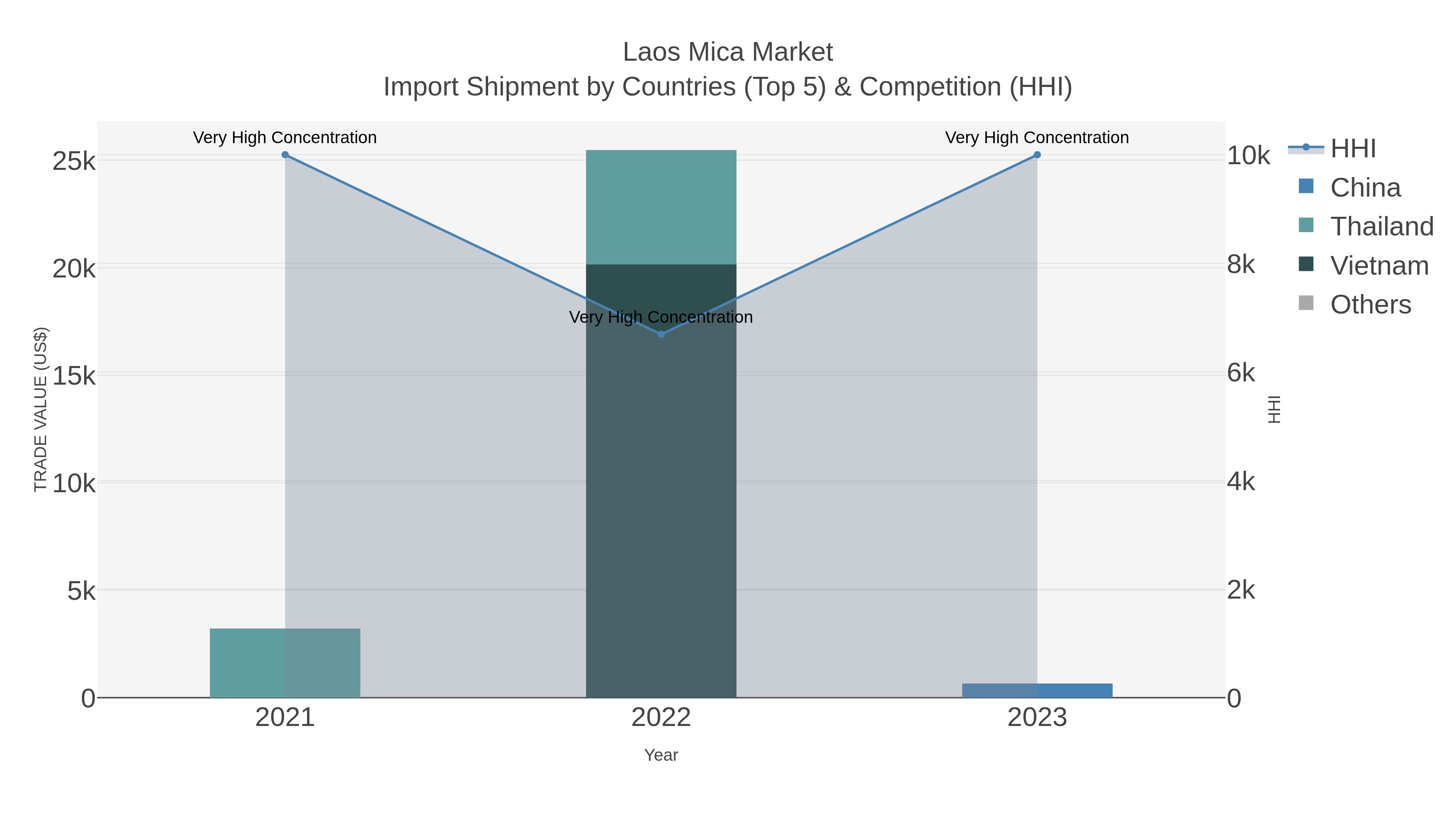The height and width of the screenshot is (819, 1456).
Task: Click the rotated HHI right axis title
Action: click(x=1274, y=409)
